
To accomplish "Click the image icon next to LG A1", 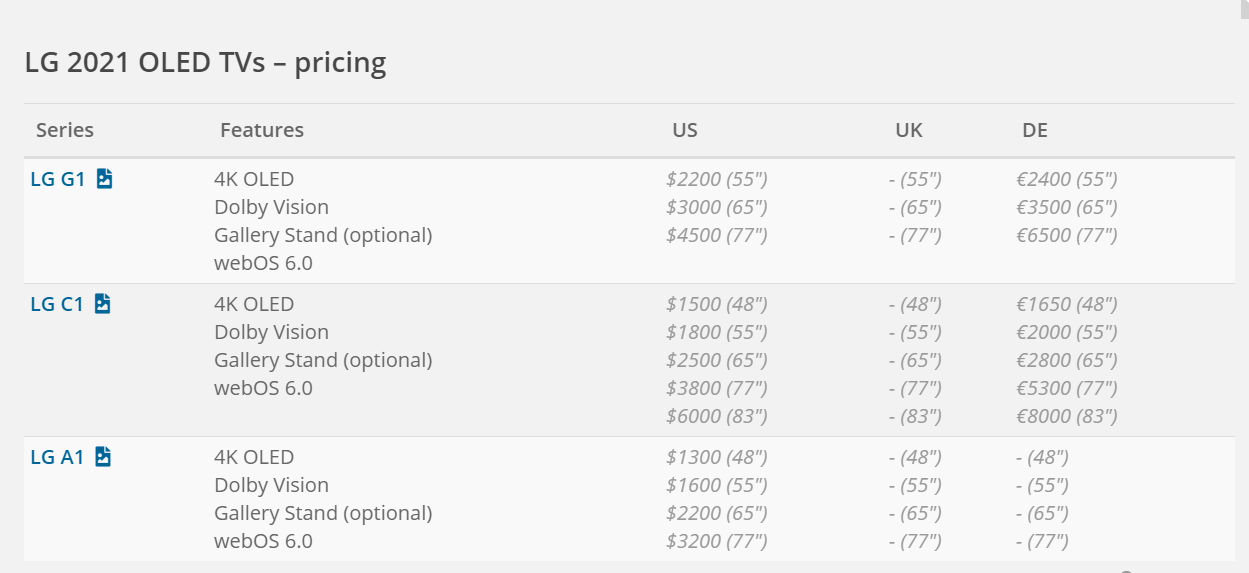I will click(x=103, y=457).
